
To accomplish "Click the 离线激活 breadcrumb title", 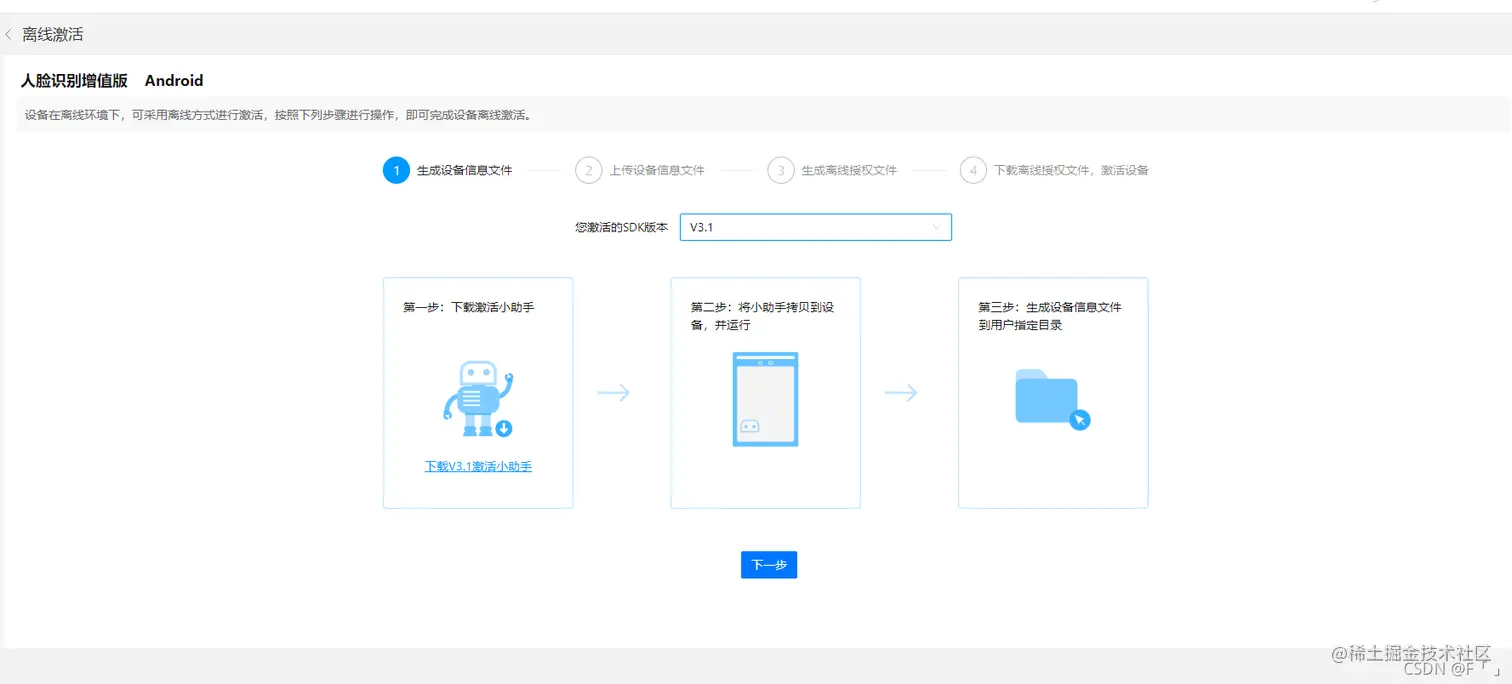I will coord(55,34).
